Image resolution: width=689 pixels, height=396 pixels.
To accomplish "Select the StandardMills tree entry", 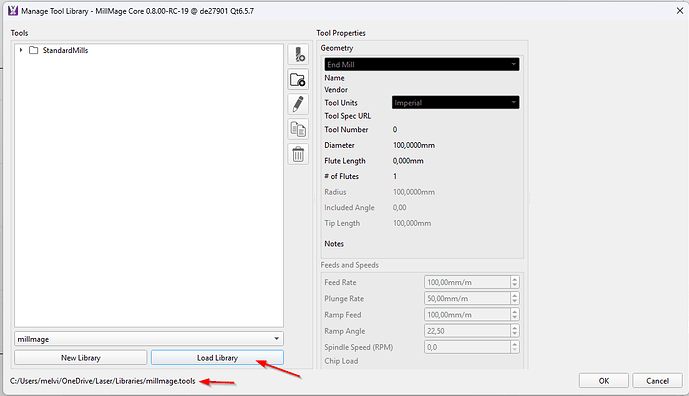I will pyautogui.click(x=65, y=50).
